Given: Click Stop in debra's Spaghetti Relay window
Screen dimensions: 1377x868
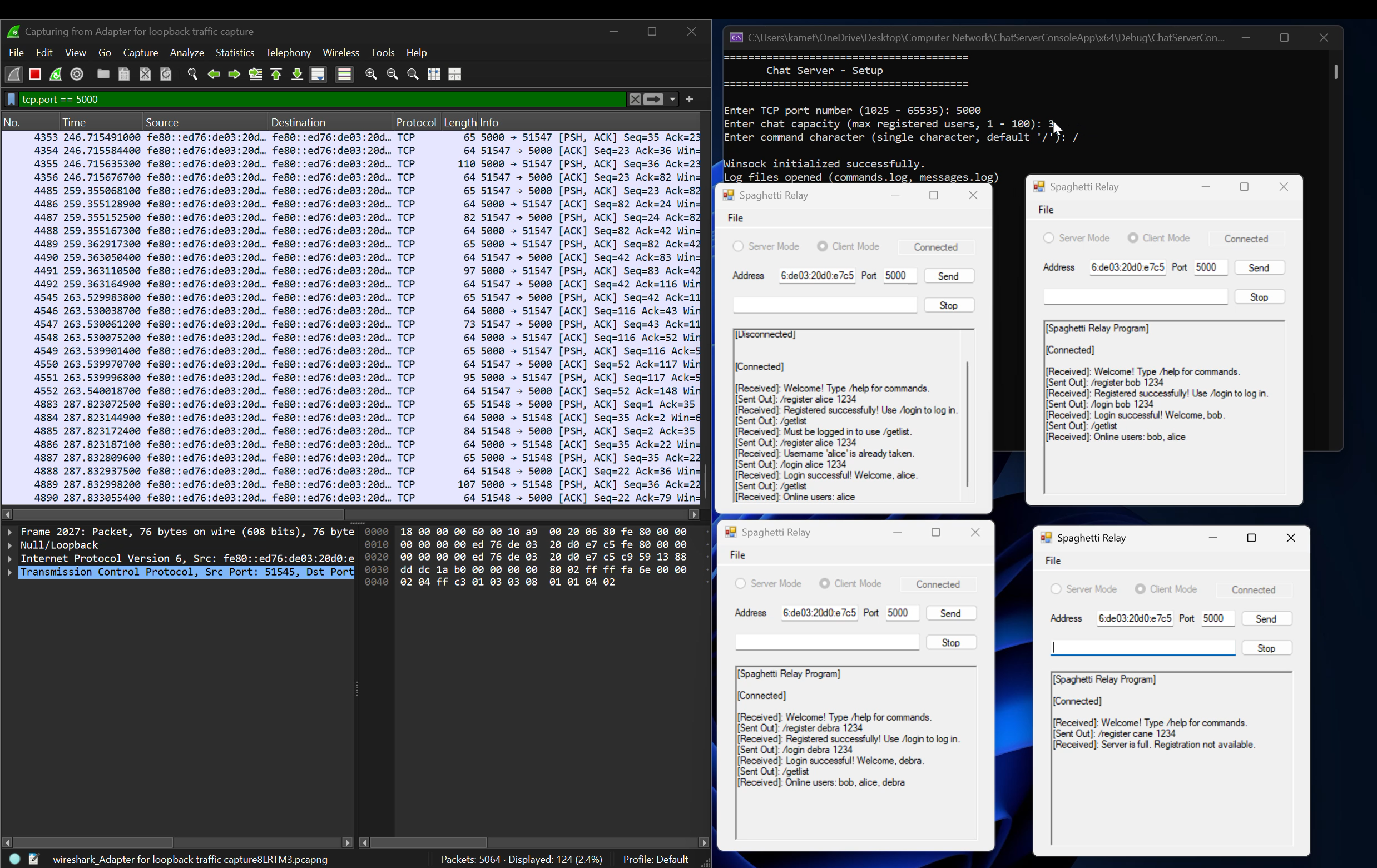Looking at the screenshot, I should point(951,643).
